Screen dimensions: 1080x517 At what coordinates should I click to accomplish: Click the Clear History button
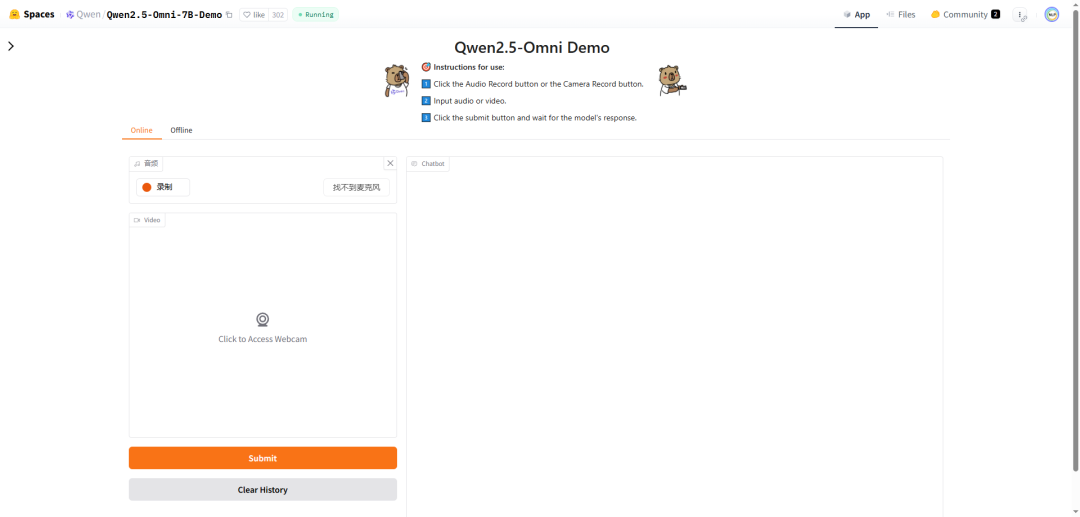point(262,489)
